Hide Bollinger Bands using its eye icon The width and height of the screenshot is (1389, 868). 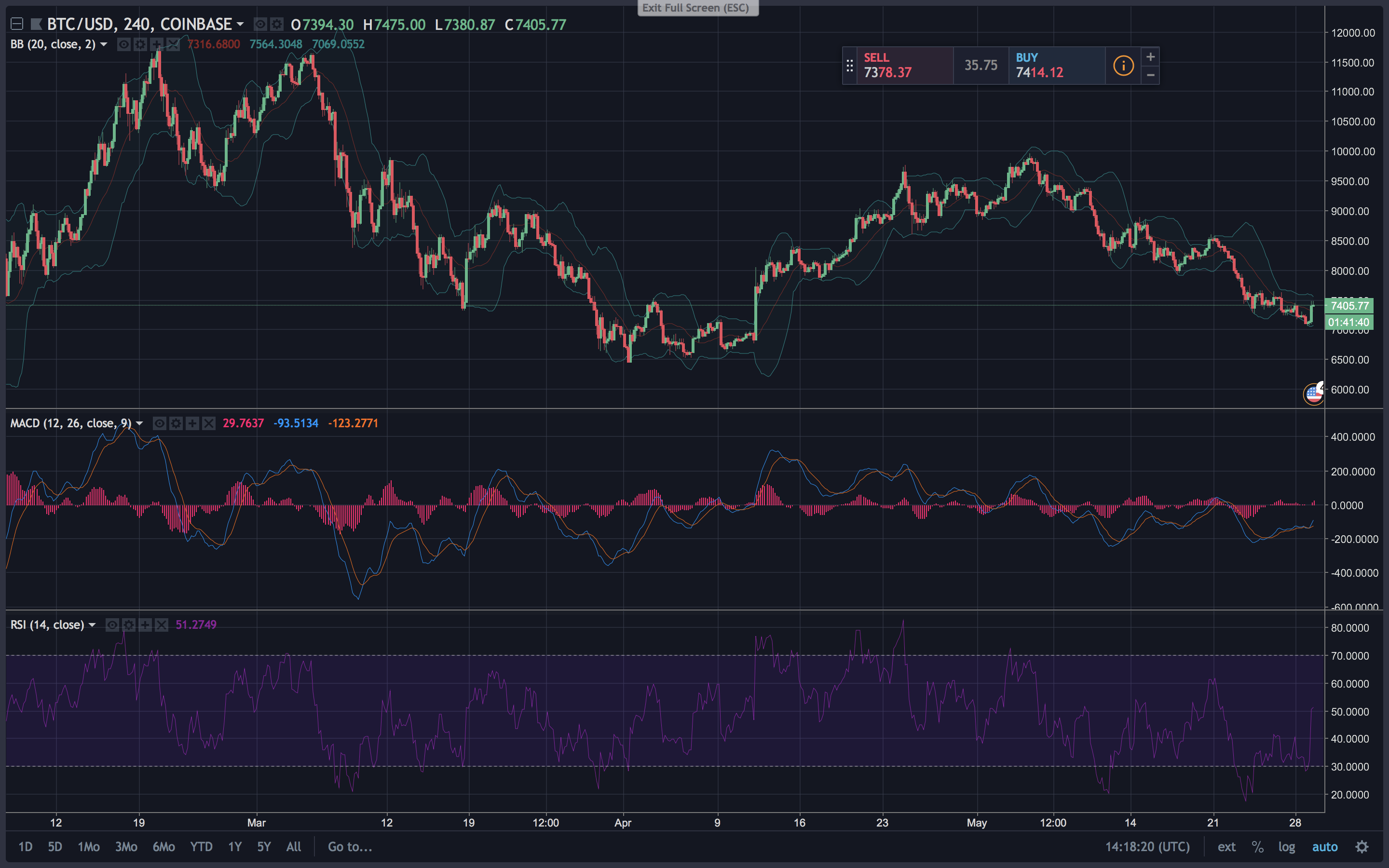click(123, 44)
